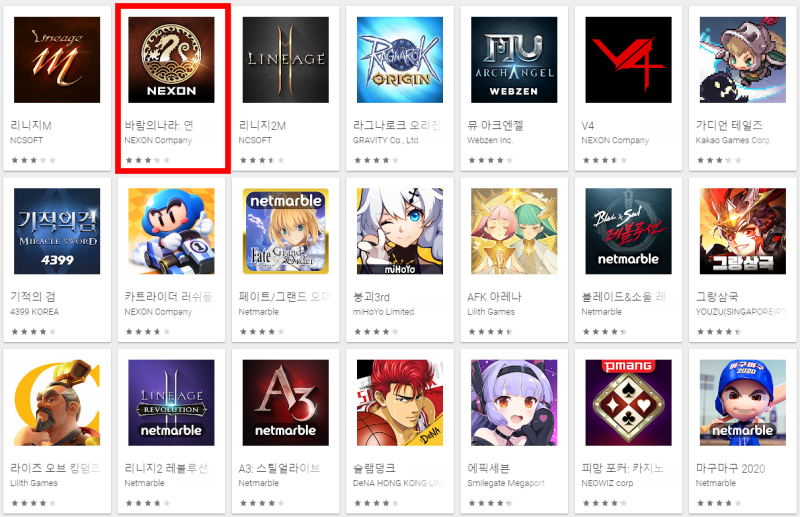Click the Lilith Games developer under 라이즈 오브 킹덤즈
The image size is (800, 517).
34,483
